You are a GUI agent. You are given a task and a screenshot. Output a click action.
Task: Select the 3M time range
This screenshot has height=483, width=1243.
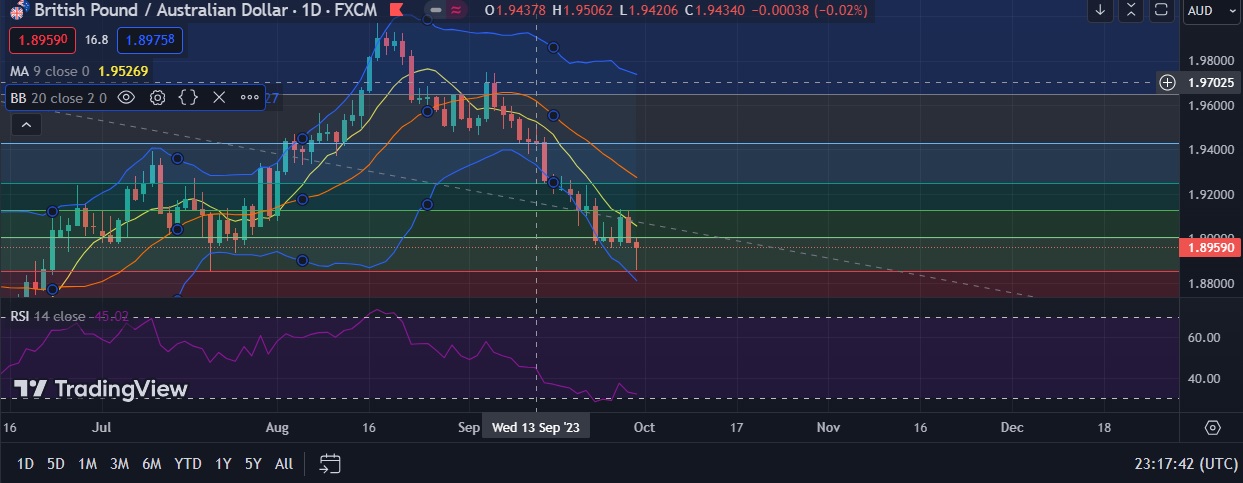pos(119,464)
